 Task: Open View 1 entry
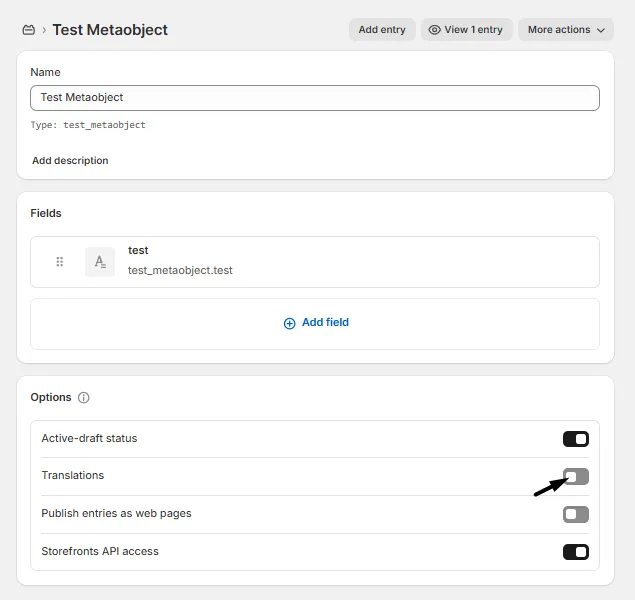pos(467,30)
